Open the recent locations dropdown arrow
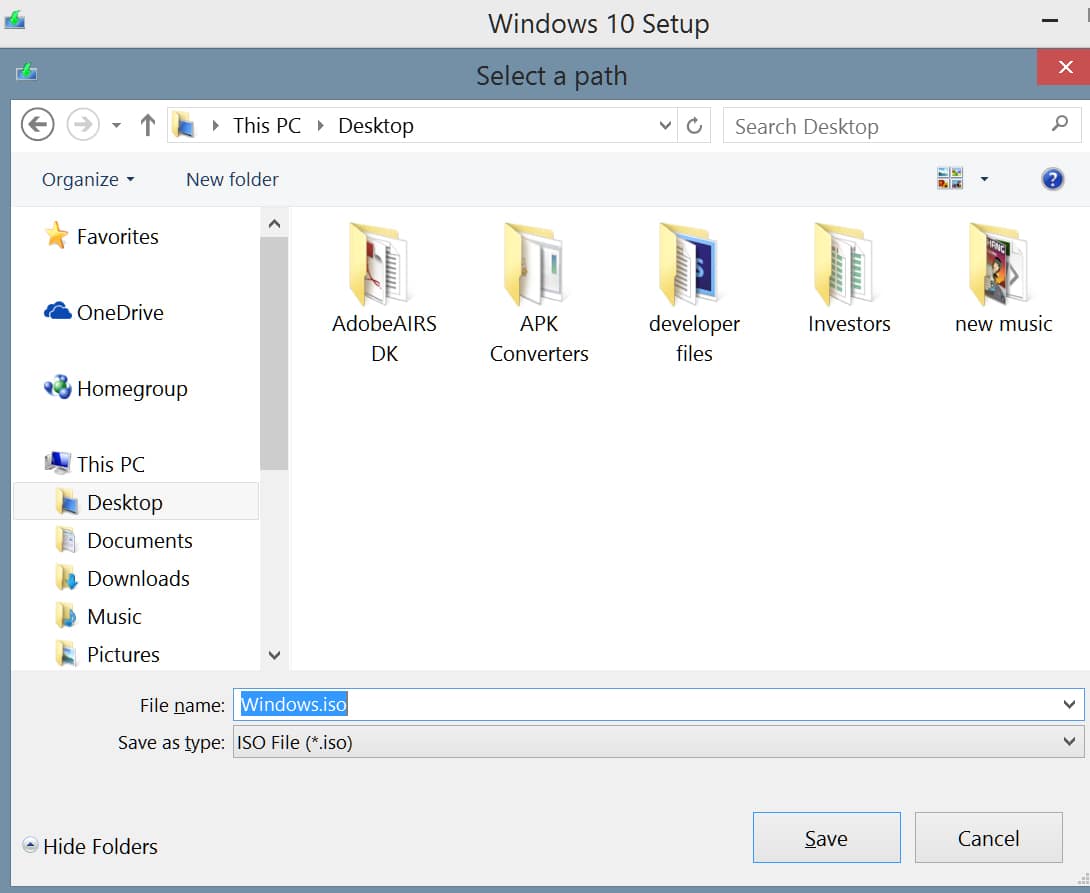The image size is (1090, 893). click(116, 126)
